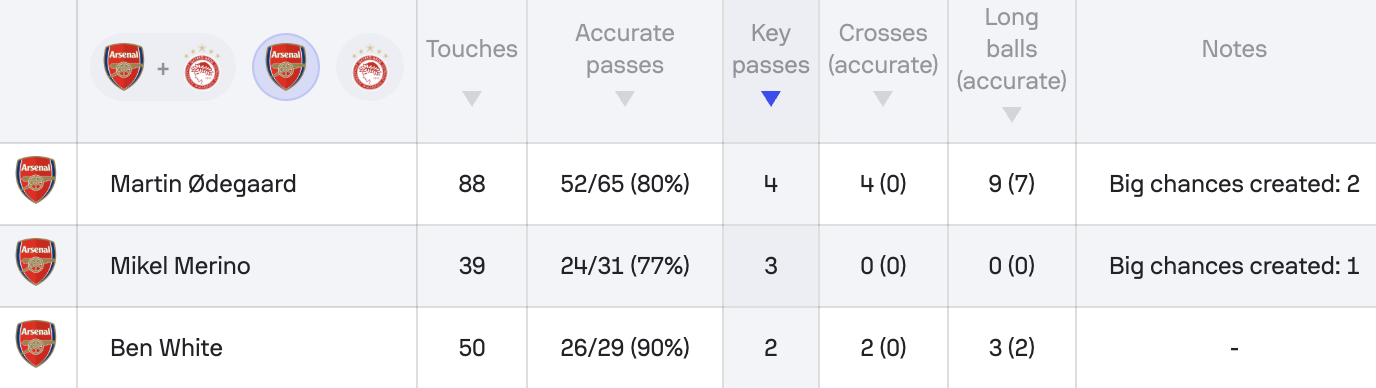
Task: Select the Arsenal-only team filter
Action: (286, 68)
